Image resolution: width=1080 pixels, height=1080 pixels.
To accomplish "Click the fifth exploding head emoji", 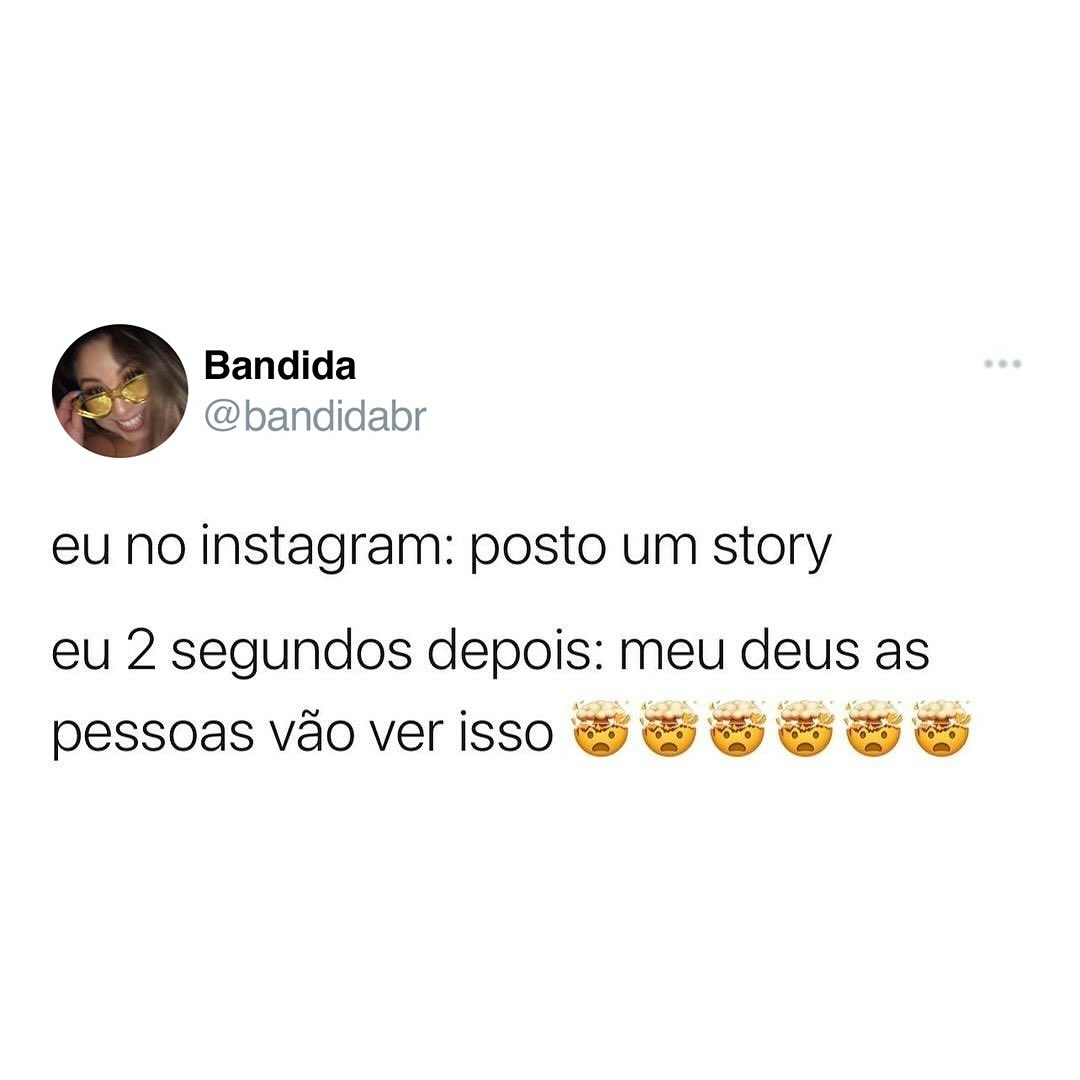I will click(874, 729).
